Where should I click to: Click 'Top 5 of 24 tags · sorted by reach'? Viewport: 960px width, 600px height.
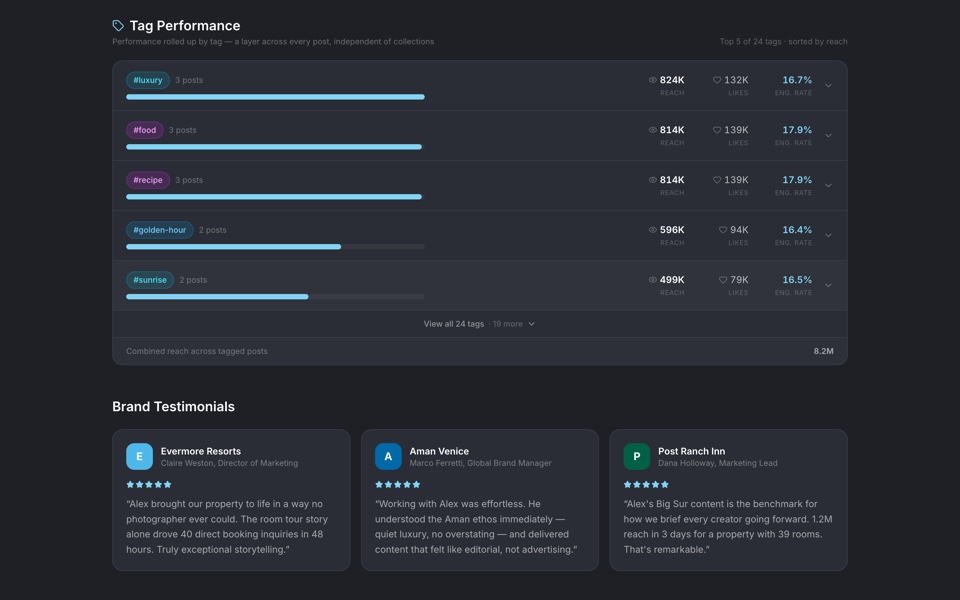tap(784, 42)
